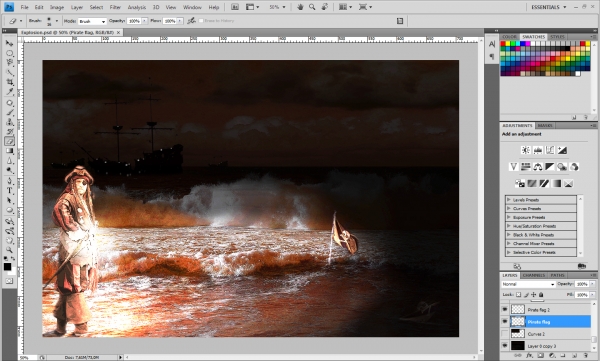Switch to the Masks tab
Viewport: 600px width, 361px height.
coord(545,126)
